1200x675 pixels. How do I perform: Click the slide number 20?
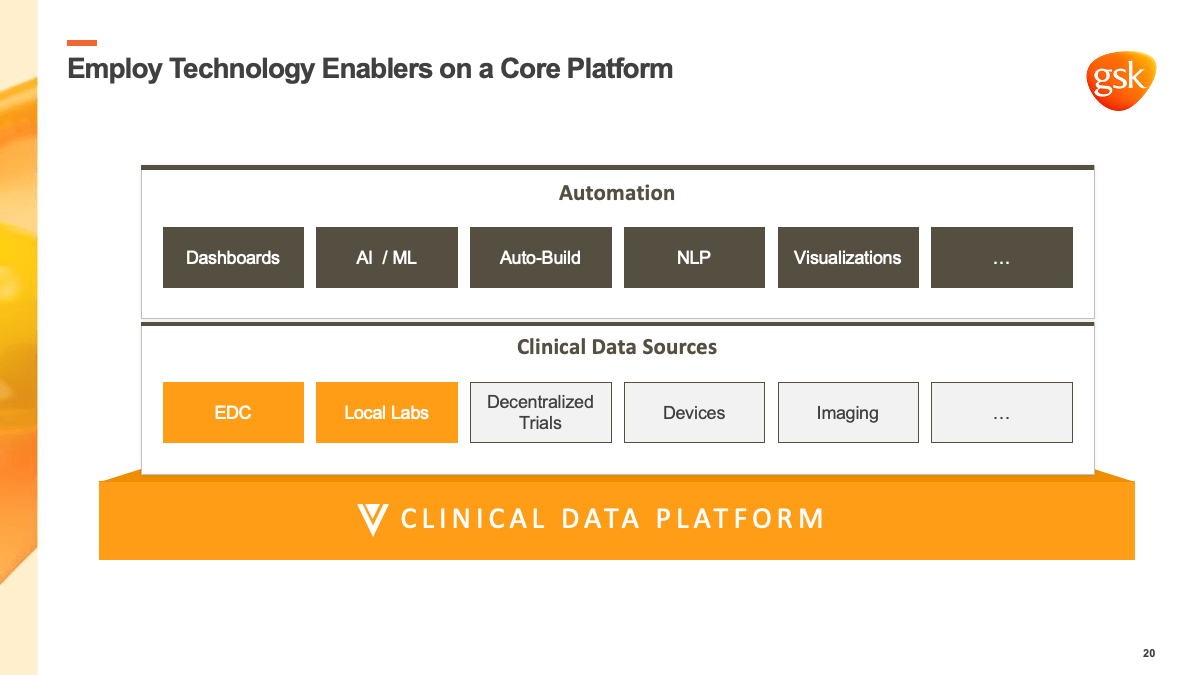click(x=1149, y=653)
